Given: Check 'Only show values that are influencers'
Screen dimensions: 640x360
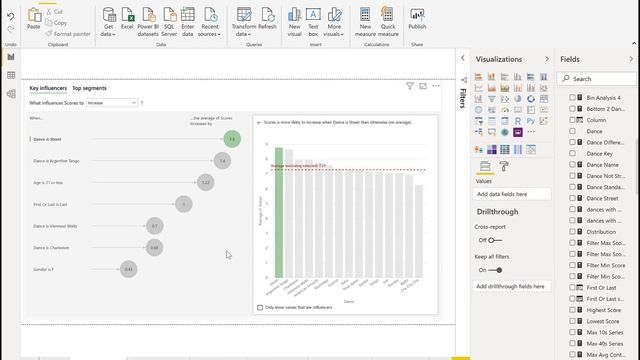Looking at the screenshot, I should click(260, 307).
